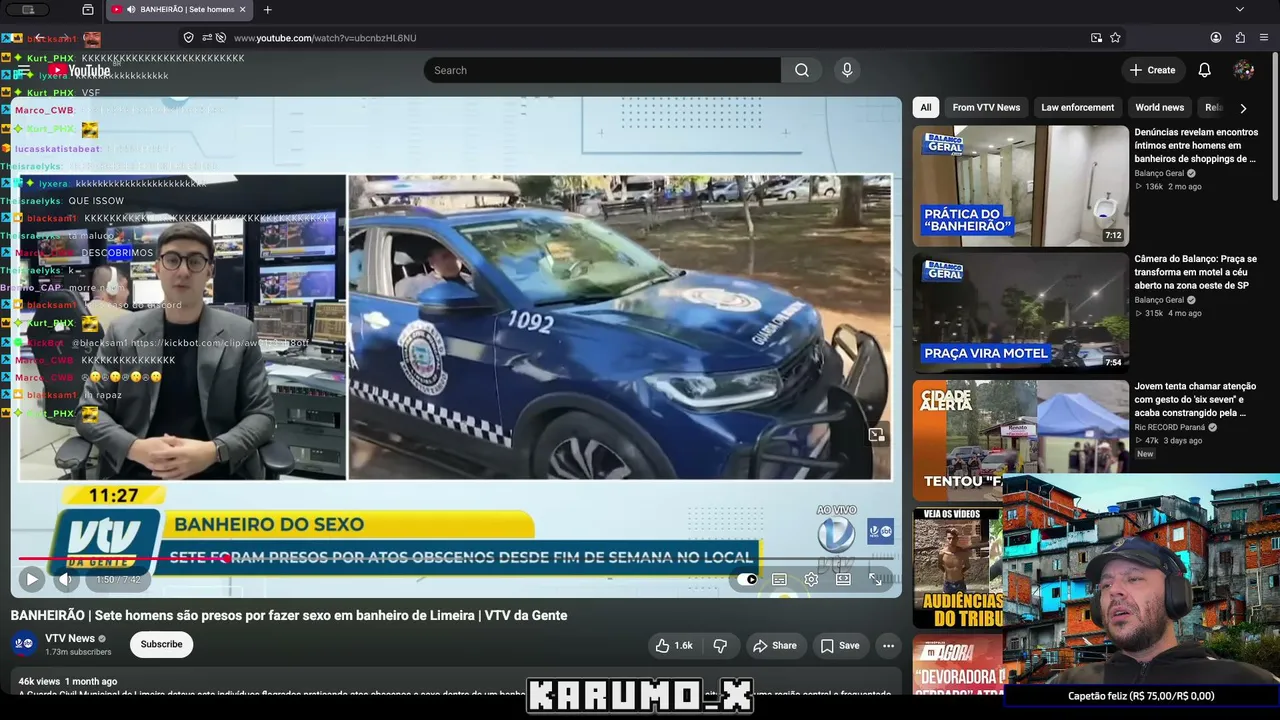The height and width of the screenshot is (720, 1280).
Task: Save the video to a playlist
Action: [x=840, y=646]
